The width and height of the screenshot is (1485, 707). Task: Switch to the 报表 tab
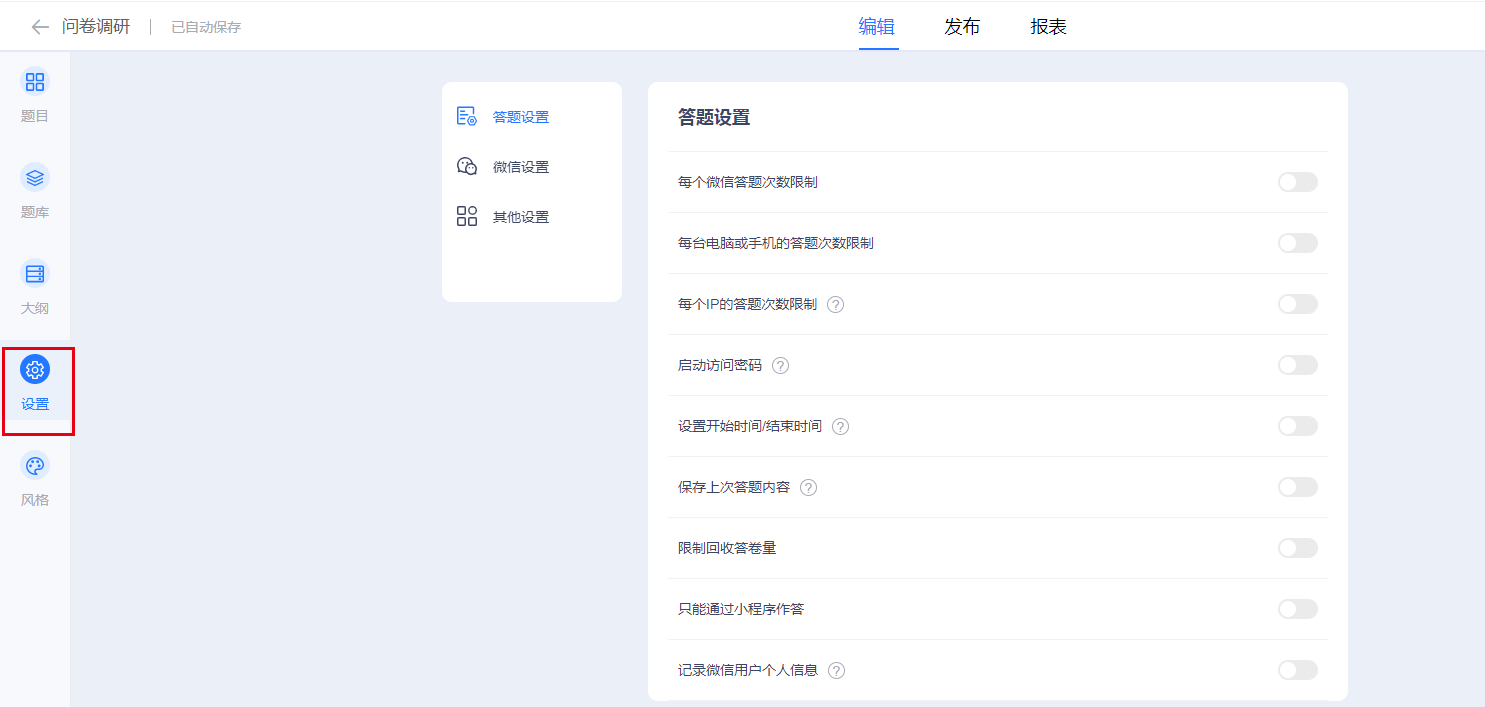[x=1049, y=27]
